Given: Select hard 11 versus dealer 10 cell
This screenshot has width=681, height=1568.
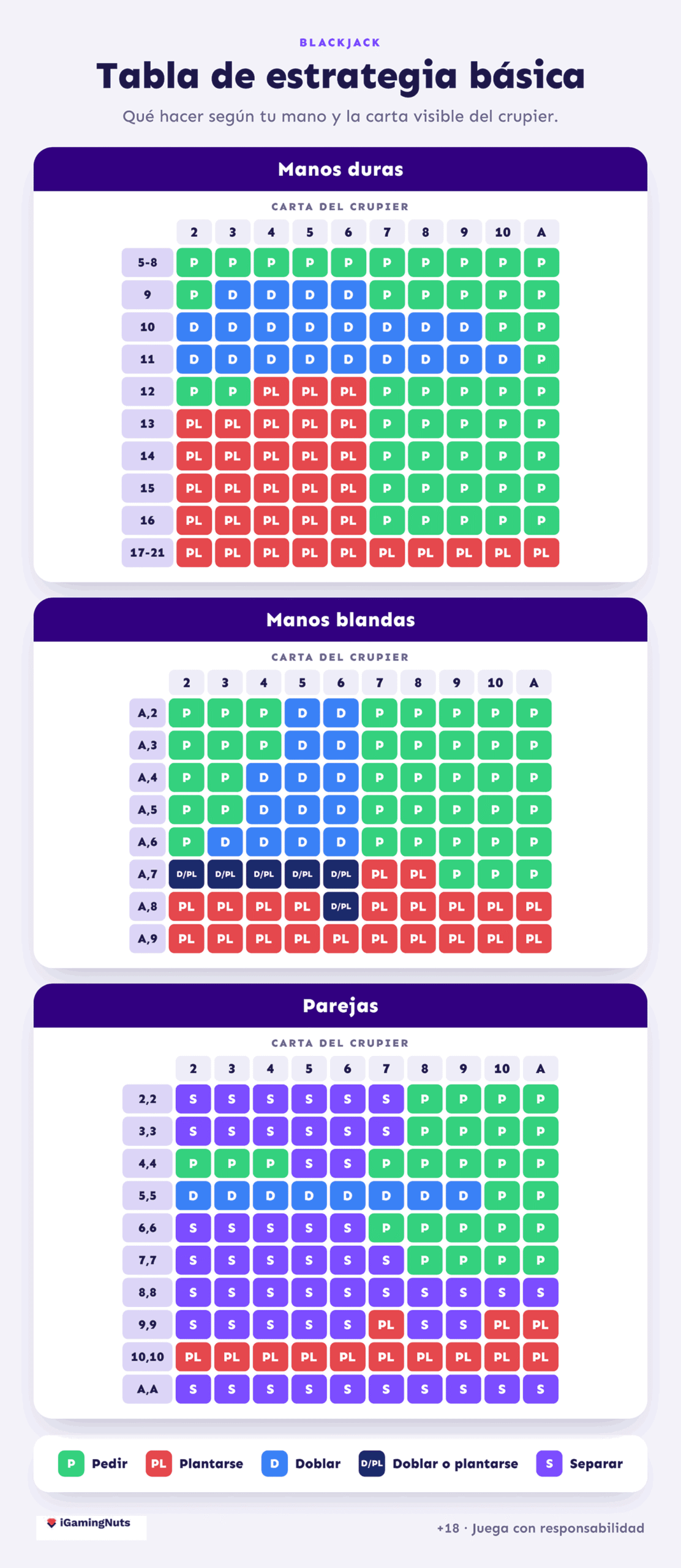Looking at the screenshot, I should (x=503, y=359).
